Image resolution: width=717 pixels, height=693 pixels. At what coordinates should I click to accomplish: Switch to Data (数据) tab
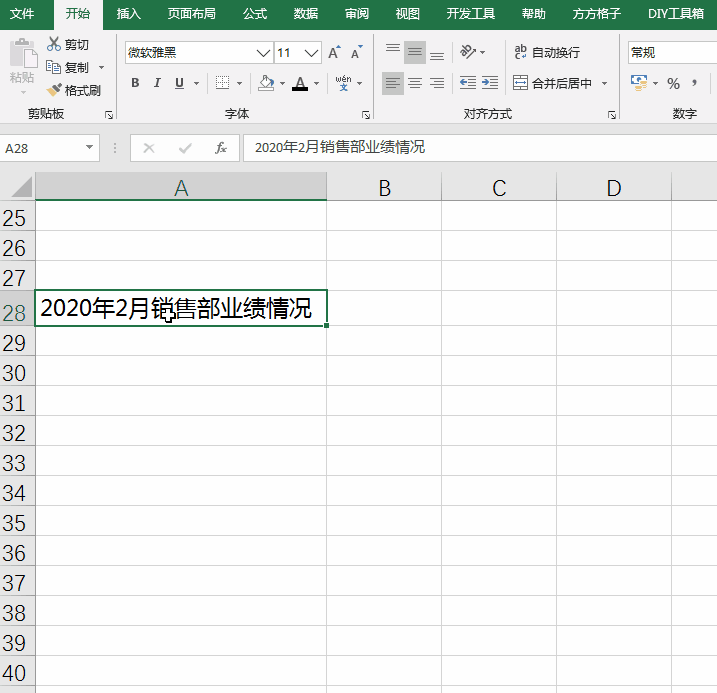coord(305,14)
